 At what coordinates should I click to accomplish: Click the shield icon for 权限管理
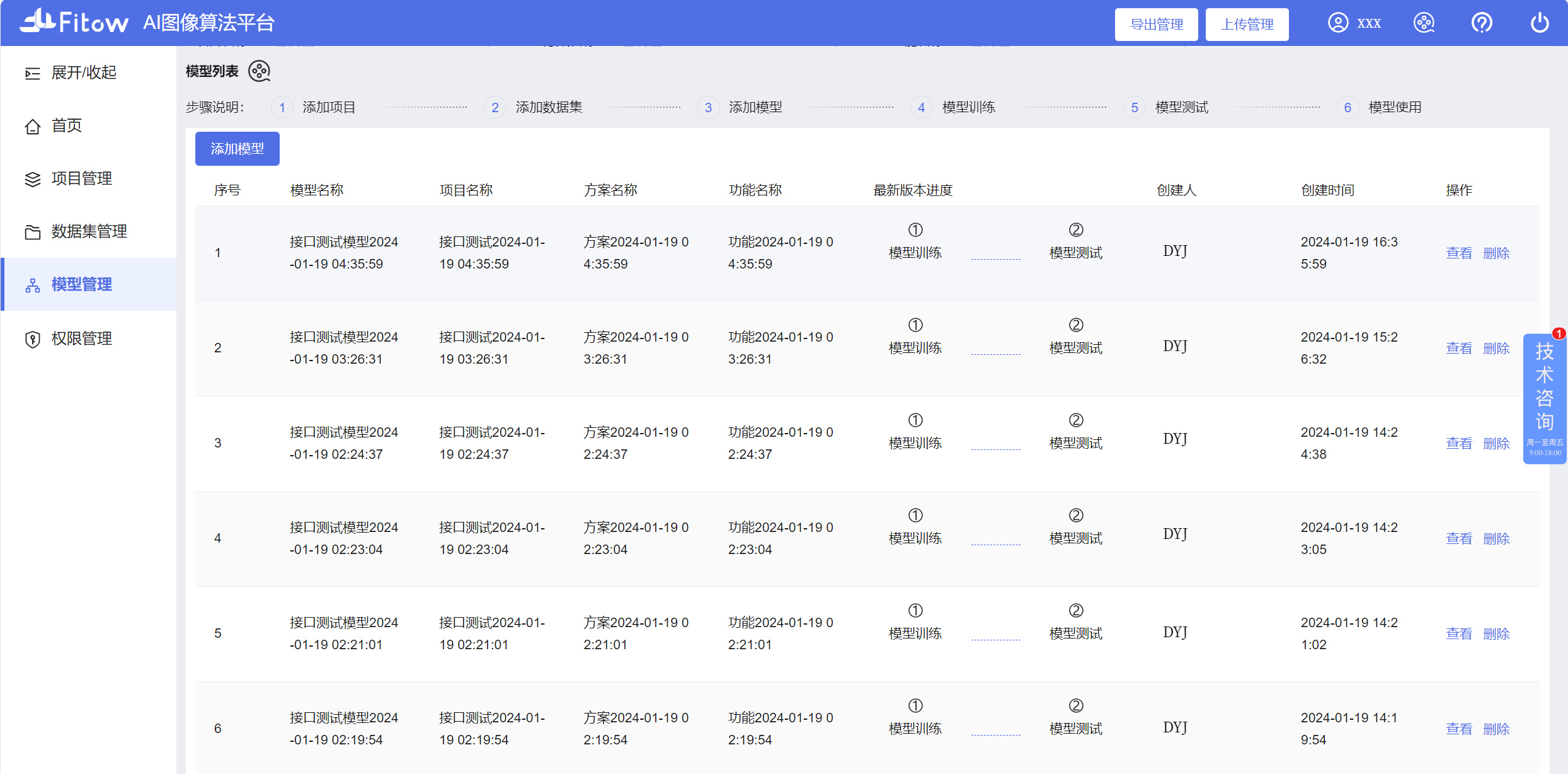(x=33, y=339)
